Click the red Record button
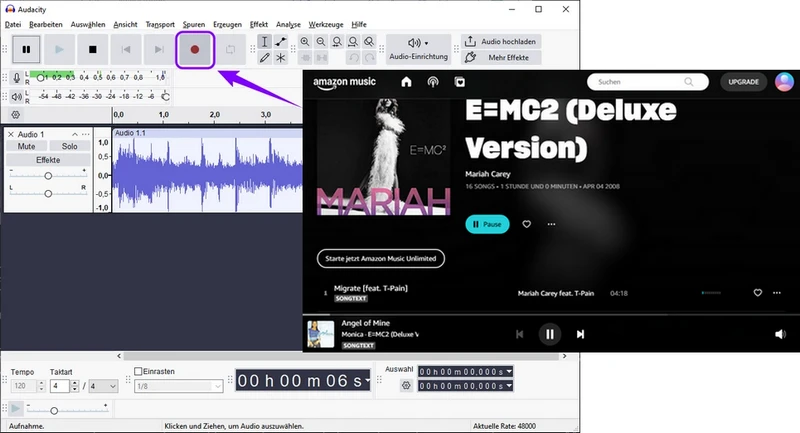Viewport: 800px width, 433px height. (194, 49)
